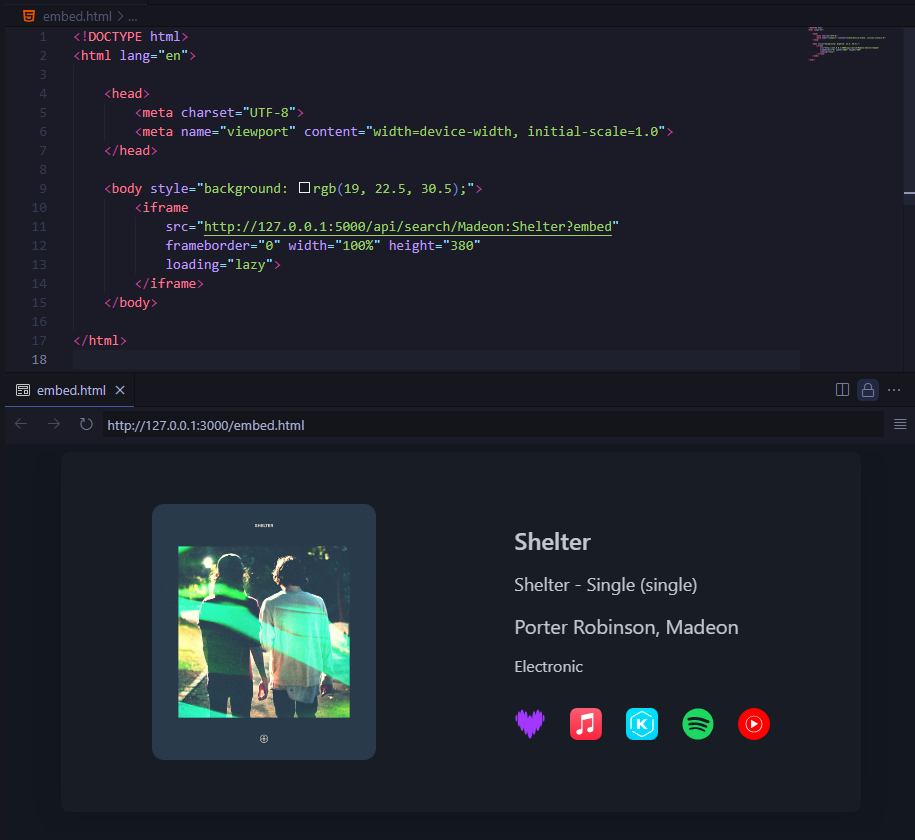Open the iframe src URL link

[x=407, y=226]
